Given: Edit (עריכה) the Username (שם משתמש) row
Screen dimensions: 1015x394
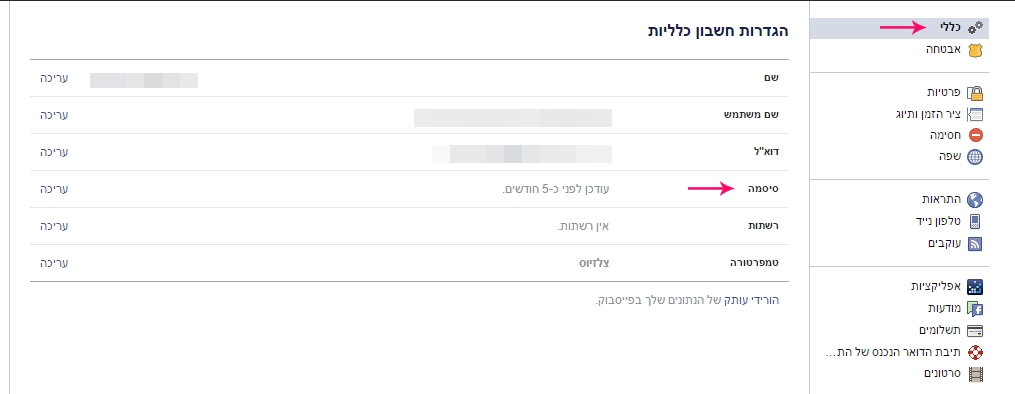Looking at the screenshot, I should [x=54, y=115].
